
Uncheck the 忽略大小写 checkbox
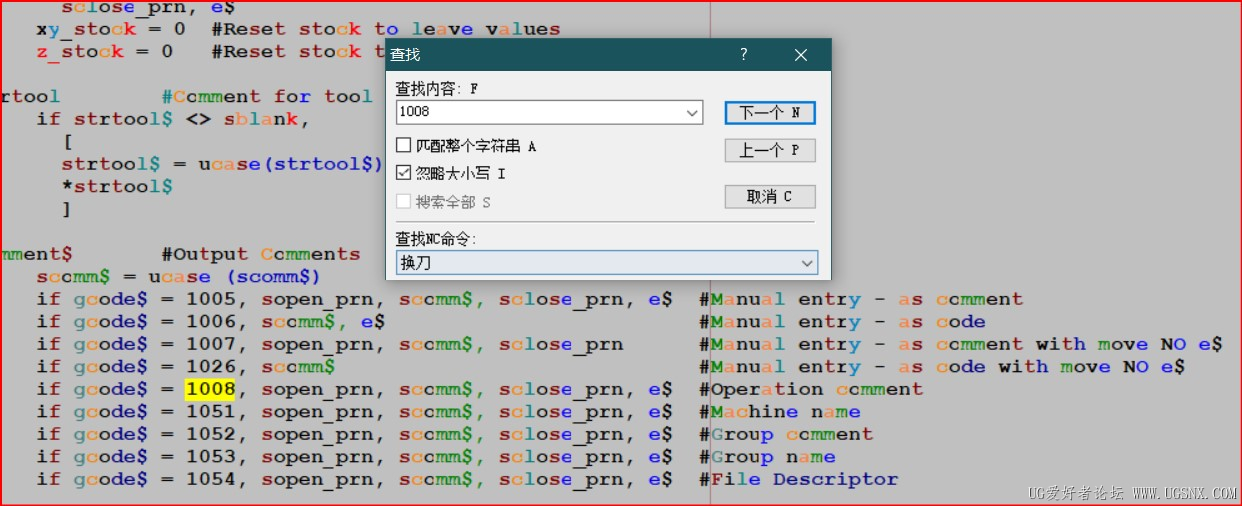404,173
